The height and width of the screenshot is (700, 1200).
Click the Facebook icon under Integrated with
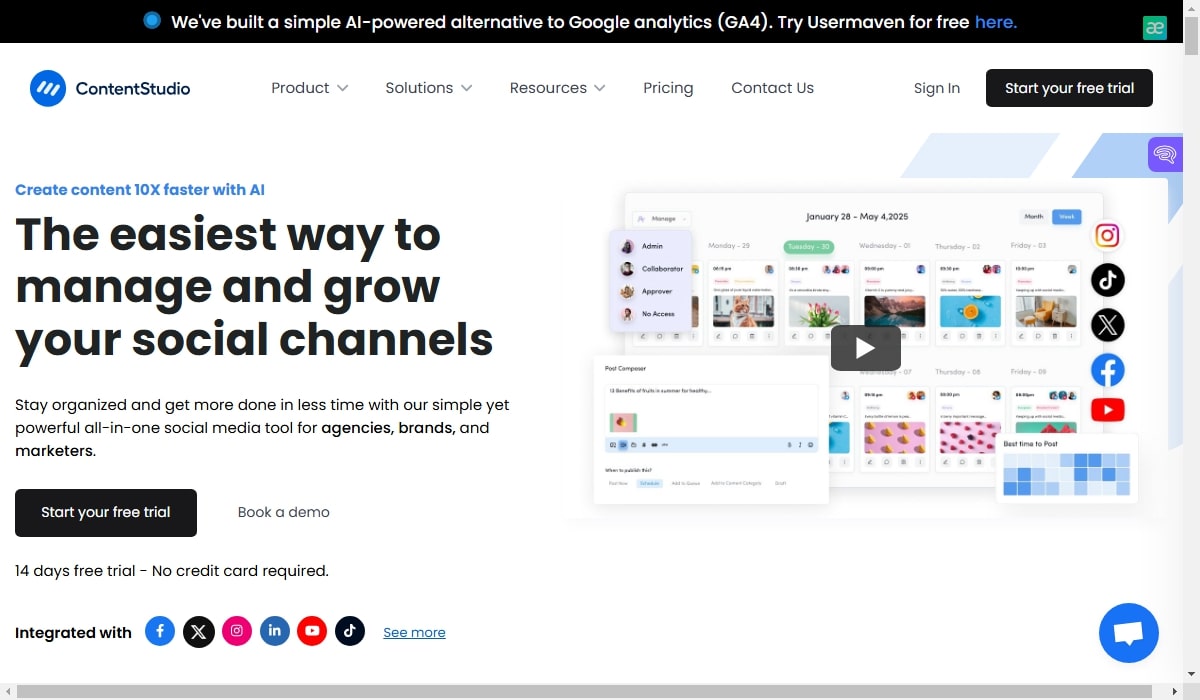point(160,631)
